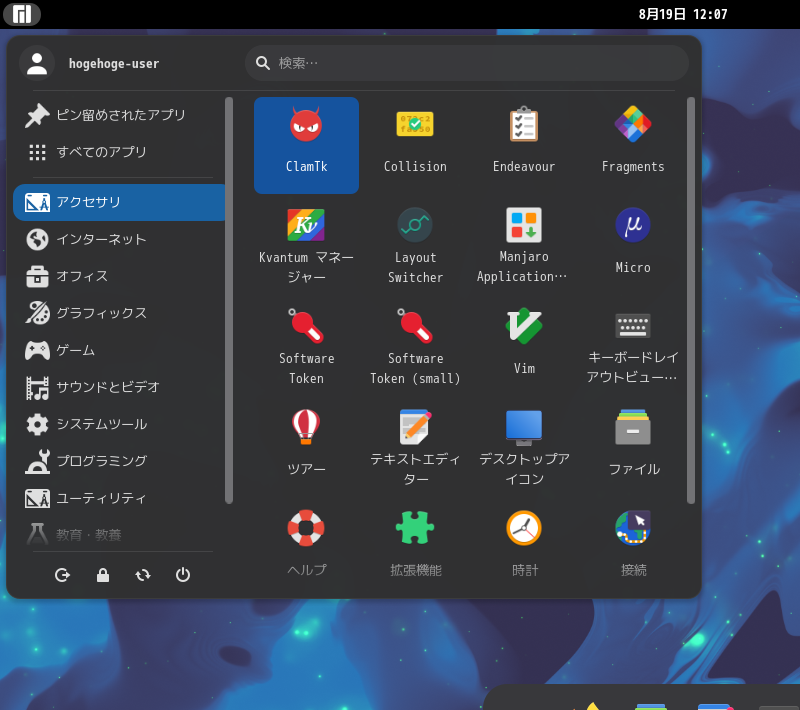Open the 時計 clock app
800x710 pixels.
(524, 544)
